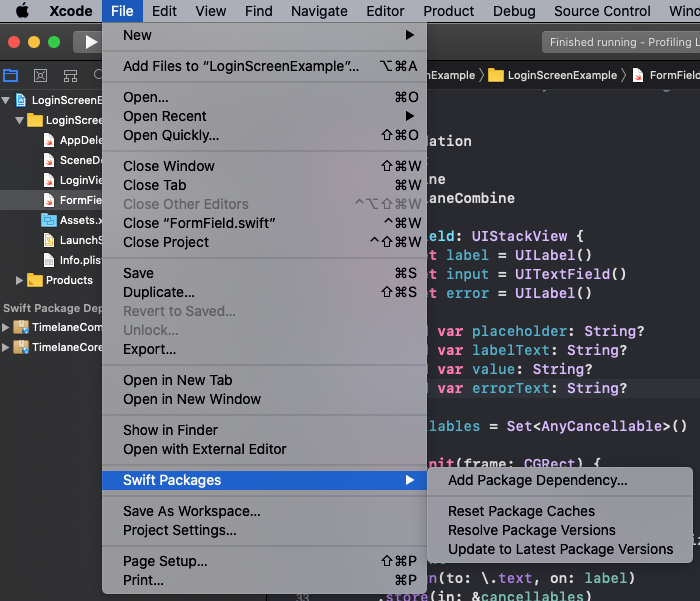Click the LoginViewController swift file icon

49,180
